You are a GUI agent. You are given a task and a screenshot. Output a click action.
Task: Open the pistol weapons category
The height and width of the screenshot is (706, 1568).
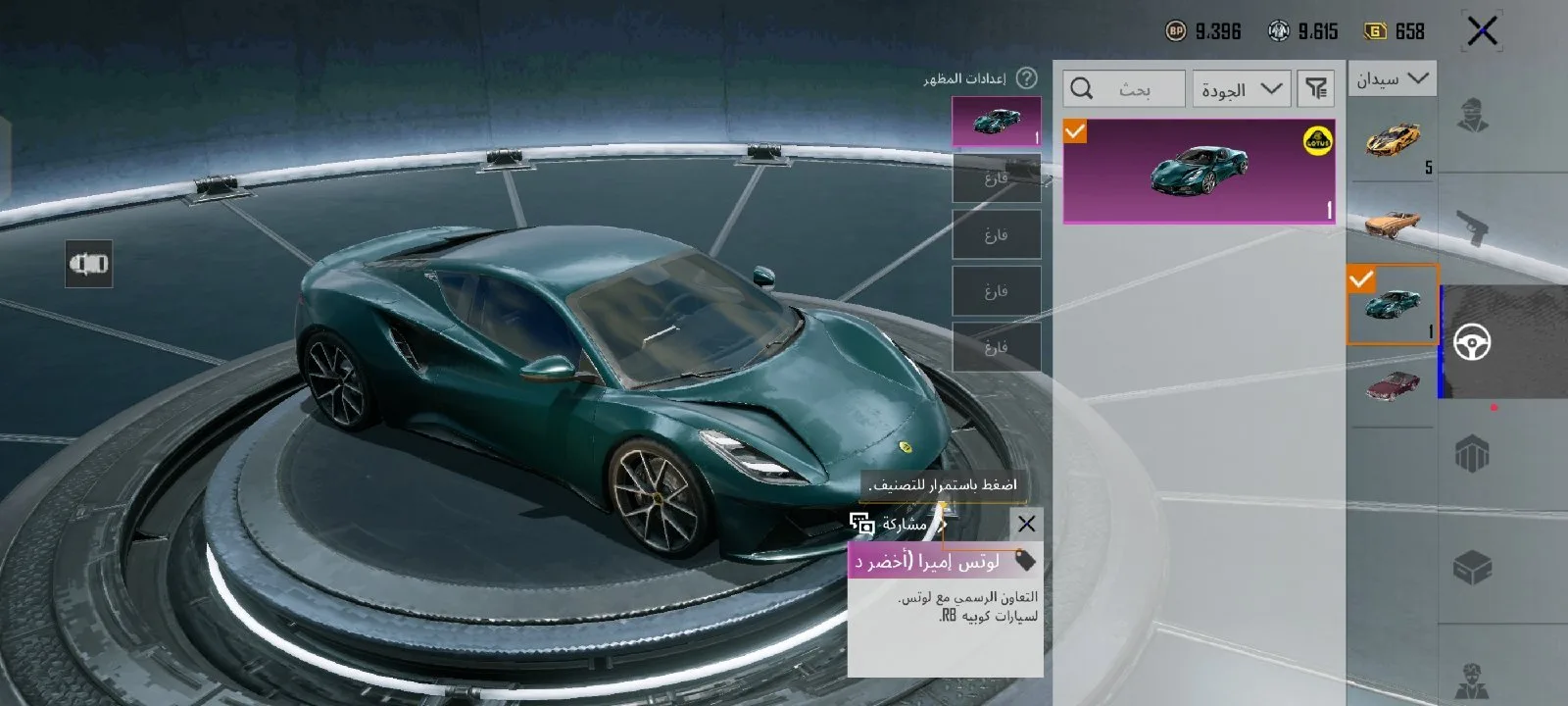pos(1473,229)
